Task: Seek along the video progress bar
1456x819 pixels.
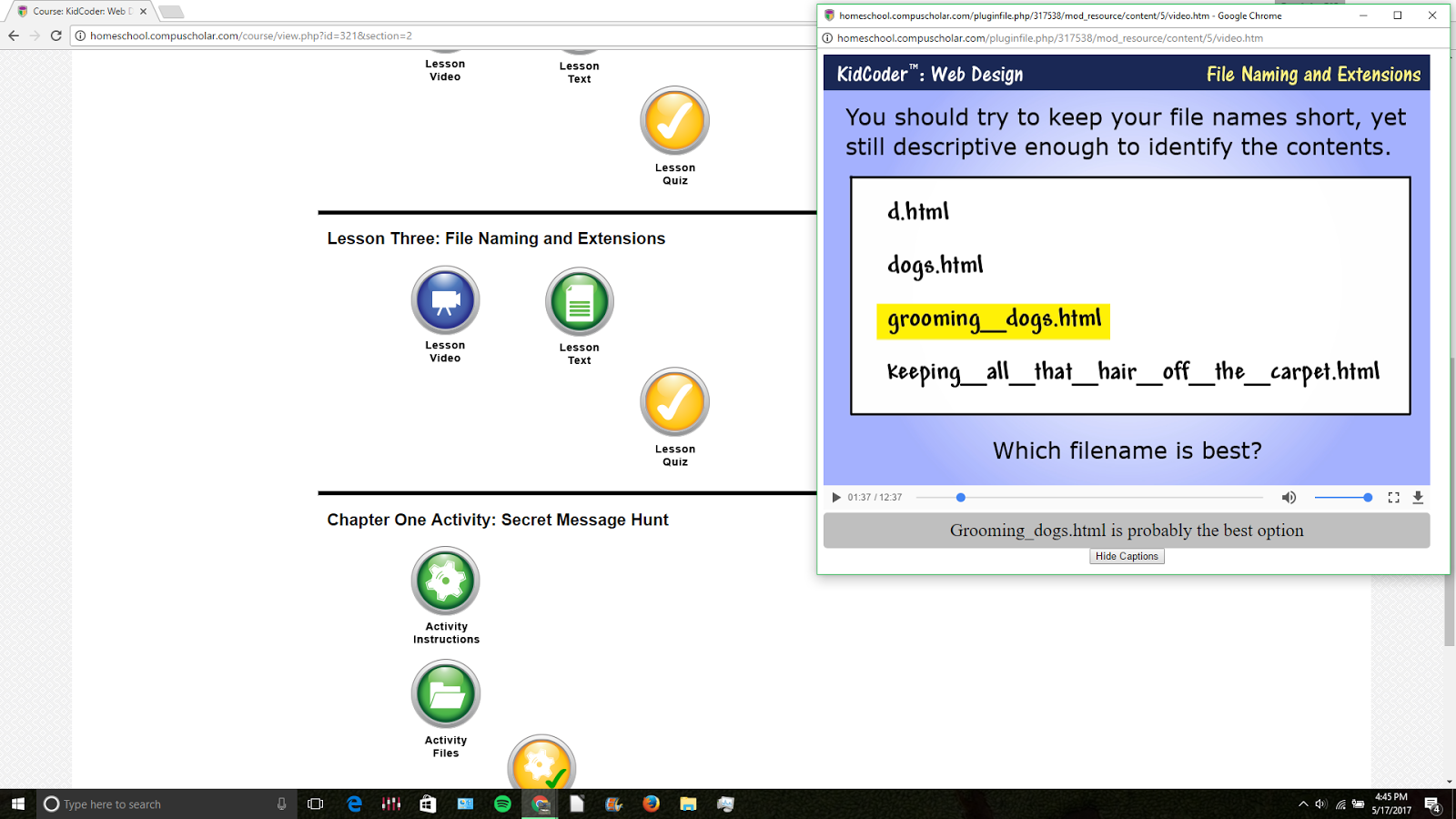Action: coord(1089,498)
